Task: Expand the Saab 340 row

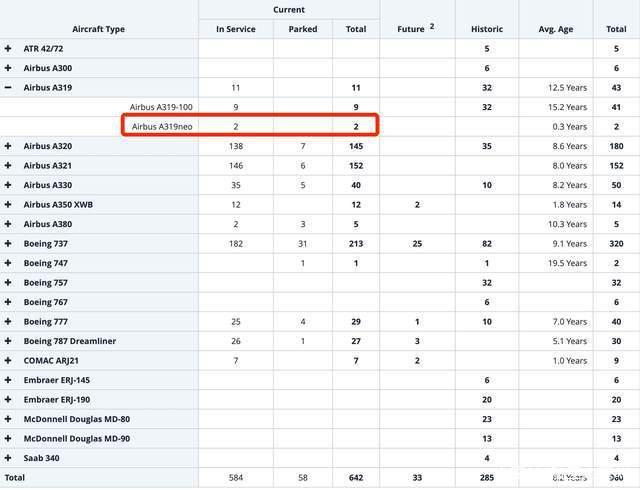Action: point(8,458)
